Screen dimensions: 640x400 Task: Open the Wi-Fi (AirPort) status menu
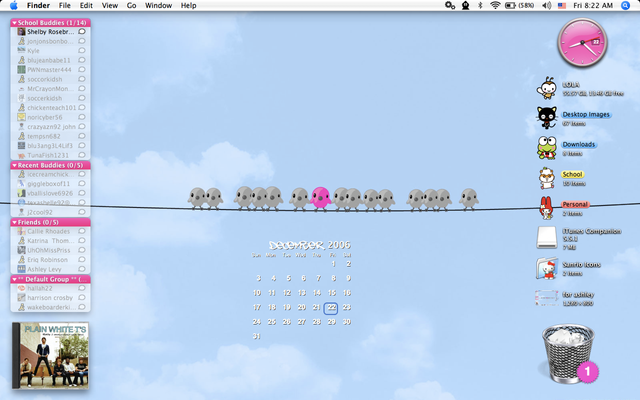click(495, 5)
